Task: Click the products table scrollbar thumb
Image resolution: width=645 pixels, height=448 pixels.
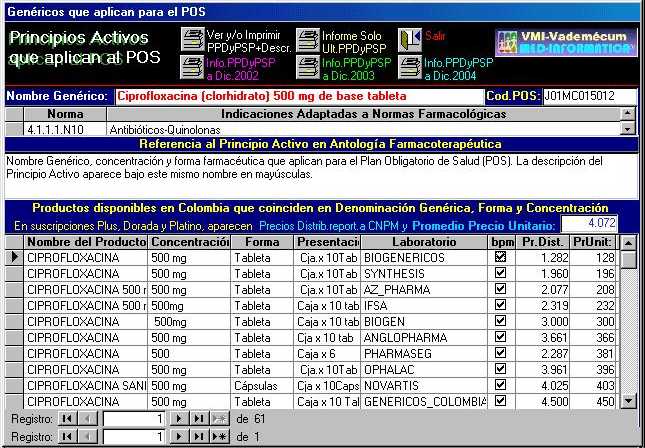Action: (x=628, y=260)
